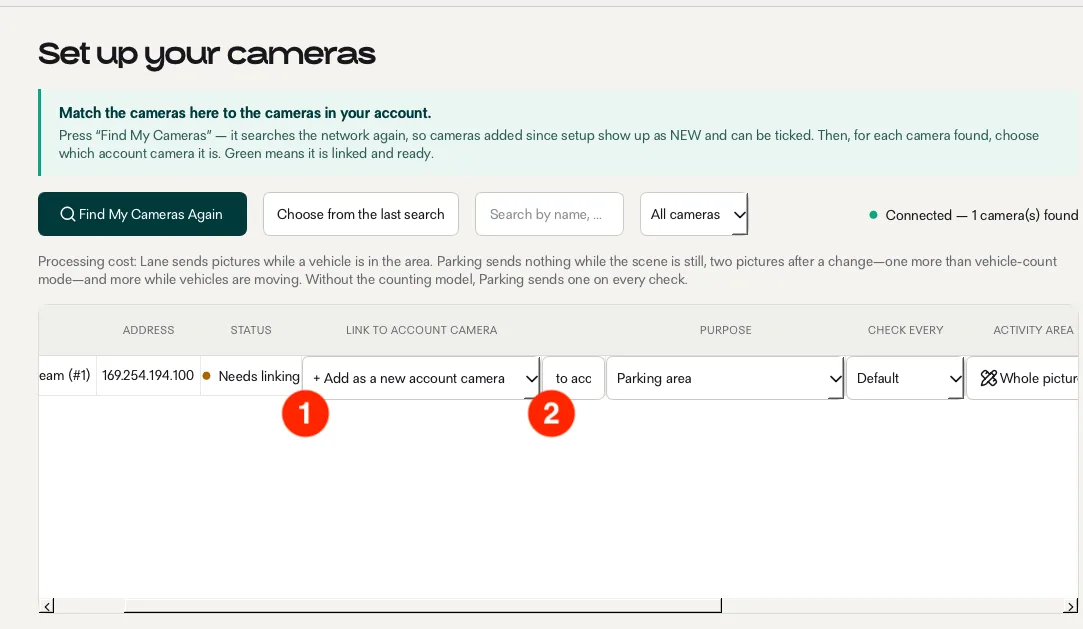This screenshot has height=629, width=1083.
Task: Expand the Add as a new account camera dropdown
Action: 421,378
